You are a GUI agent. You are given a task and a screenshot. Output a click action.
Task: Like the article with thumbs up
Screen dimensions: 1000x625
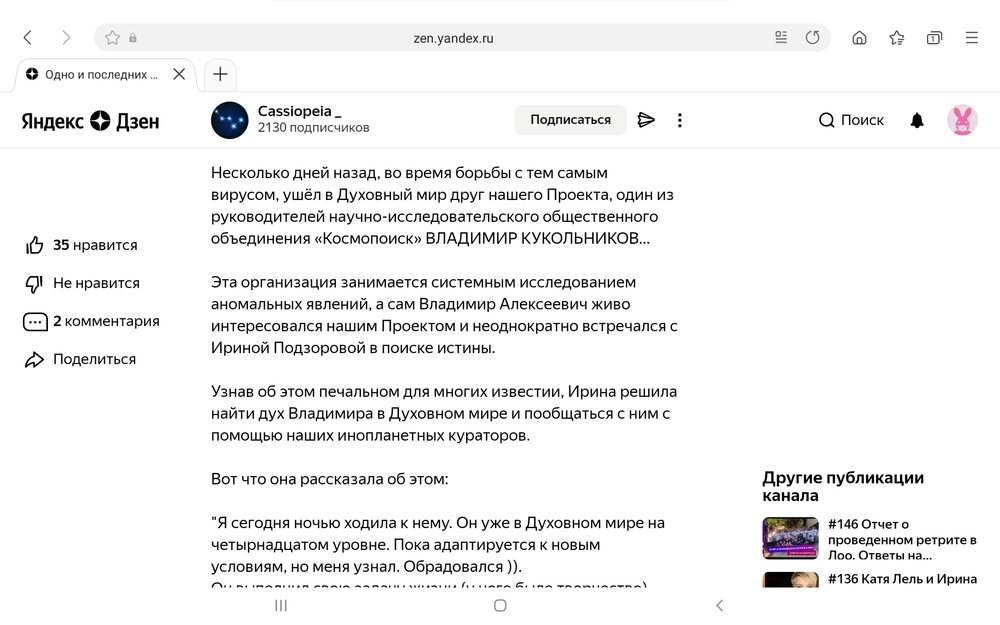tap(35, 245)
